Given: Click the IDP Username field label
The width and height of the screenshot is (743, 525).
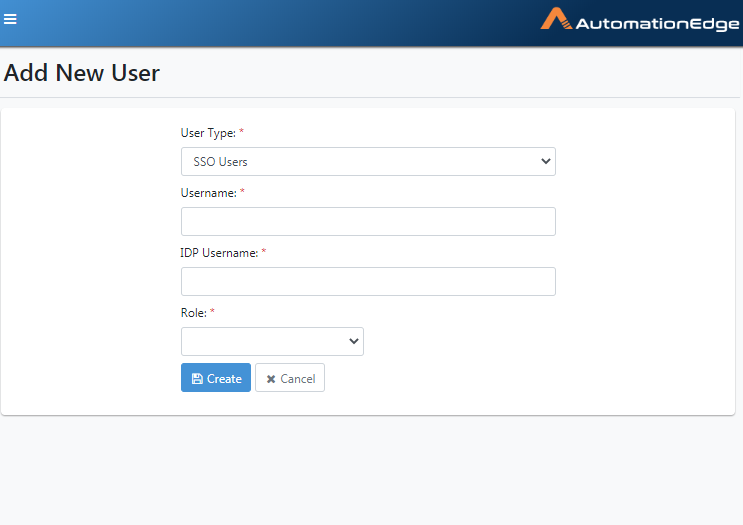Looking at the screenshot, I should click(219, 253).
